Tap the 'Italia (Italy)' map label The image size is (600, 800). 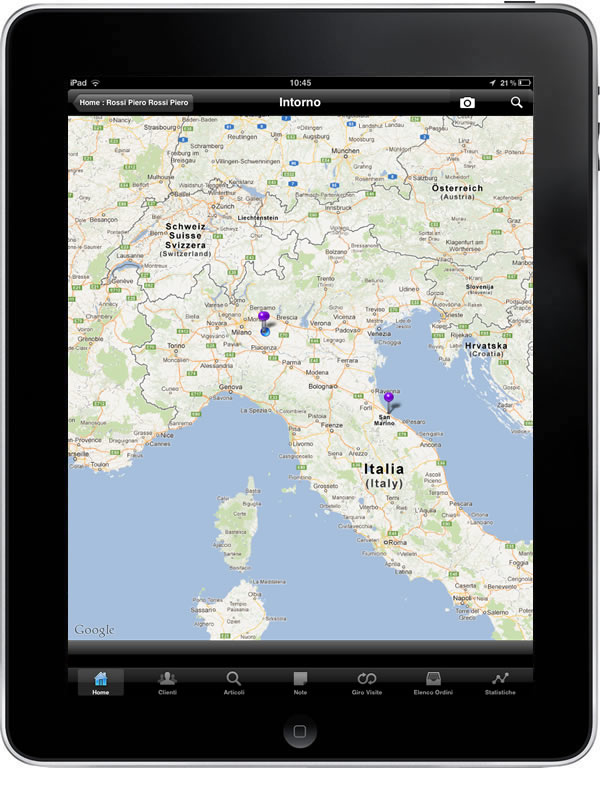[x=384, y=476]
